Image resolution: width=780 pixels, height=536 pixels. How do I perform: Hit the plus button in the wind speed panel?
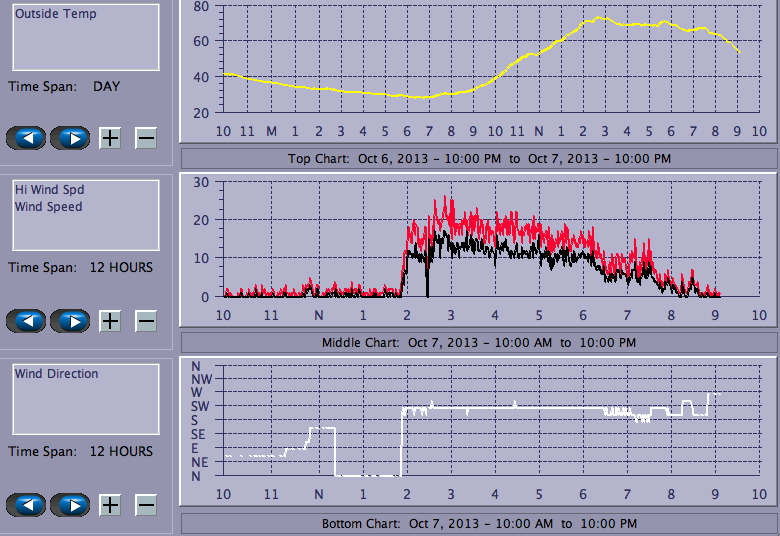point(110,321)
